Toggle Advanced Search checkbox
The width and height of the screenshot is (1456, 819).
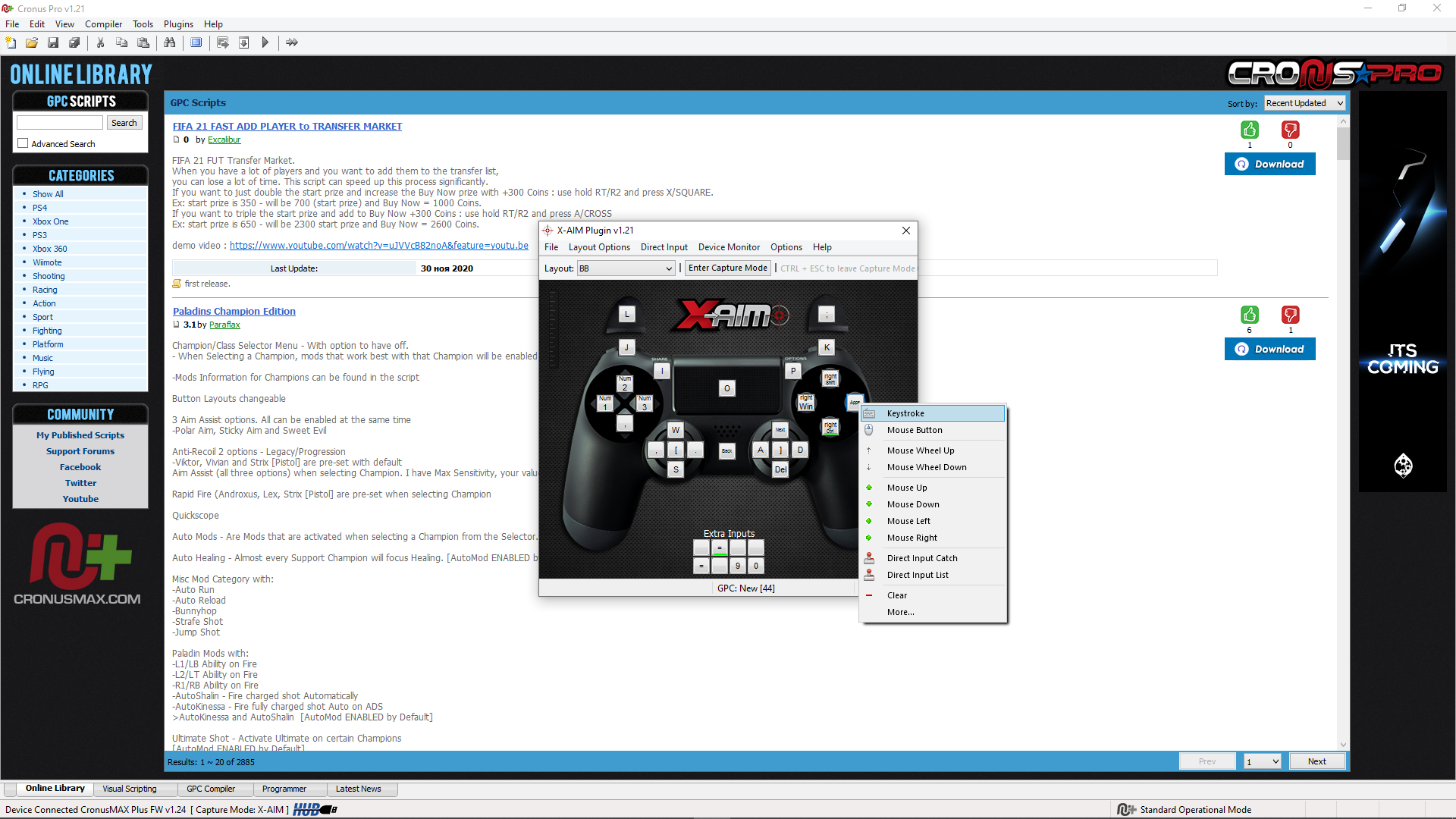[22, 144]
